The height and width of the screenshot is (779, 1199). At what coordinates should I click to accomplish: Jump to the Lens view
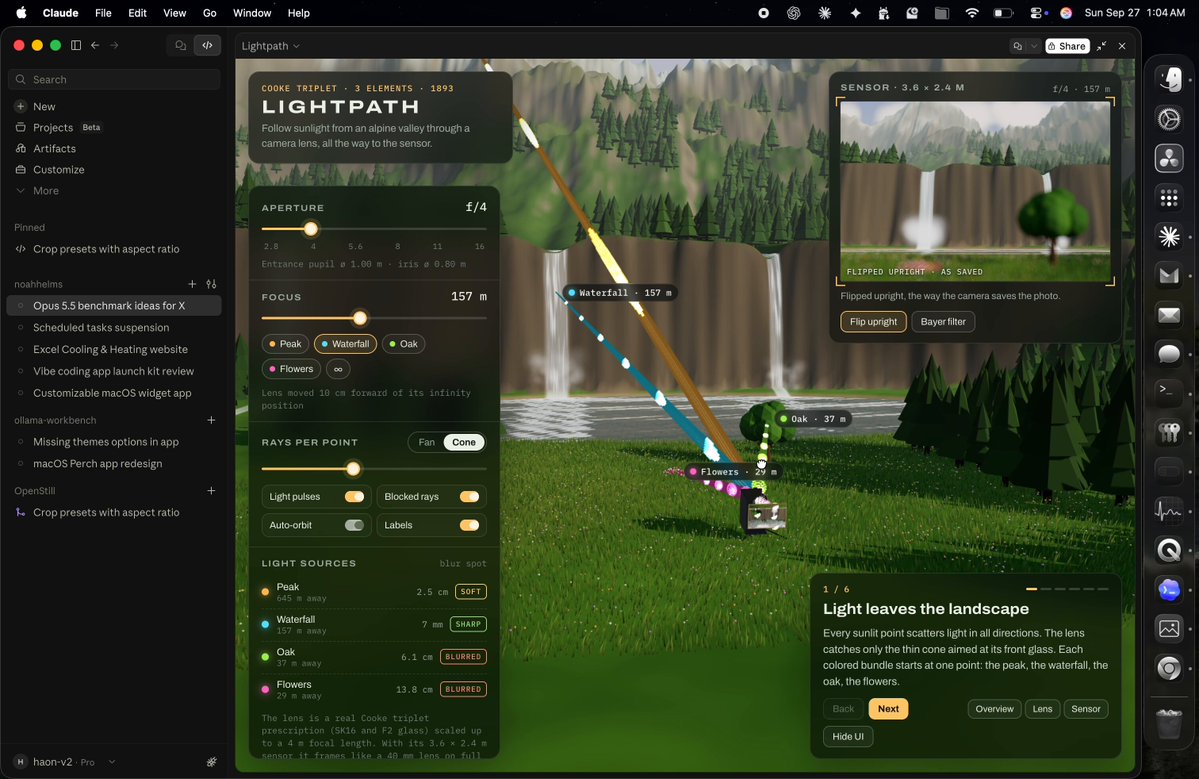tap(1042, 709)
